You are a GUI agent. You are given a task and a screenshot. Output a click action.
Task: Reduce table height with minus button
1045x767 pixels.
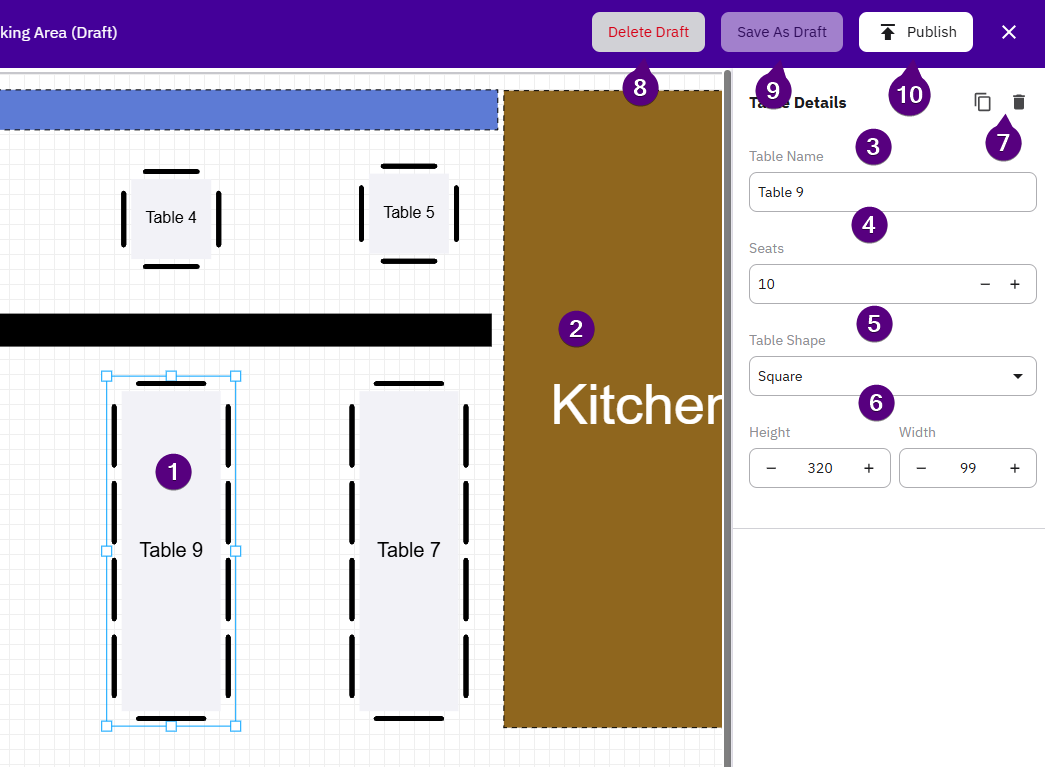[771, 468]
